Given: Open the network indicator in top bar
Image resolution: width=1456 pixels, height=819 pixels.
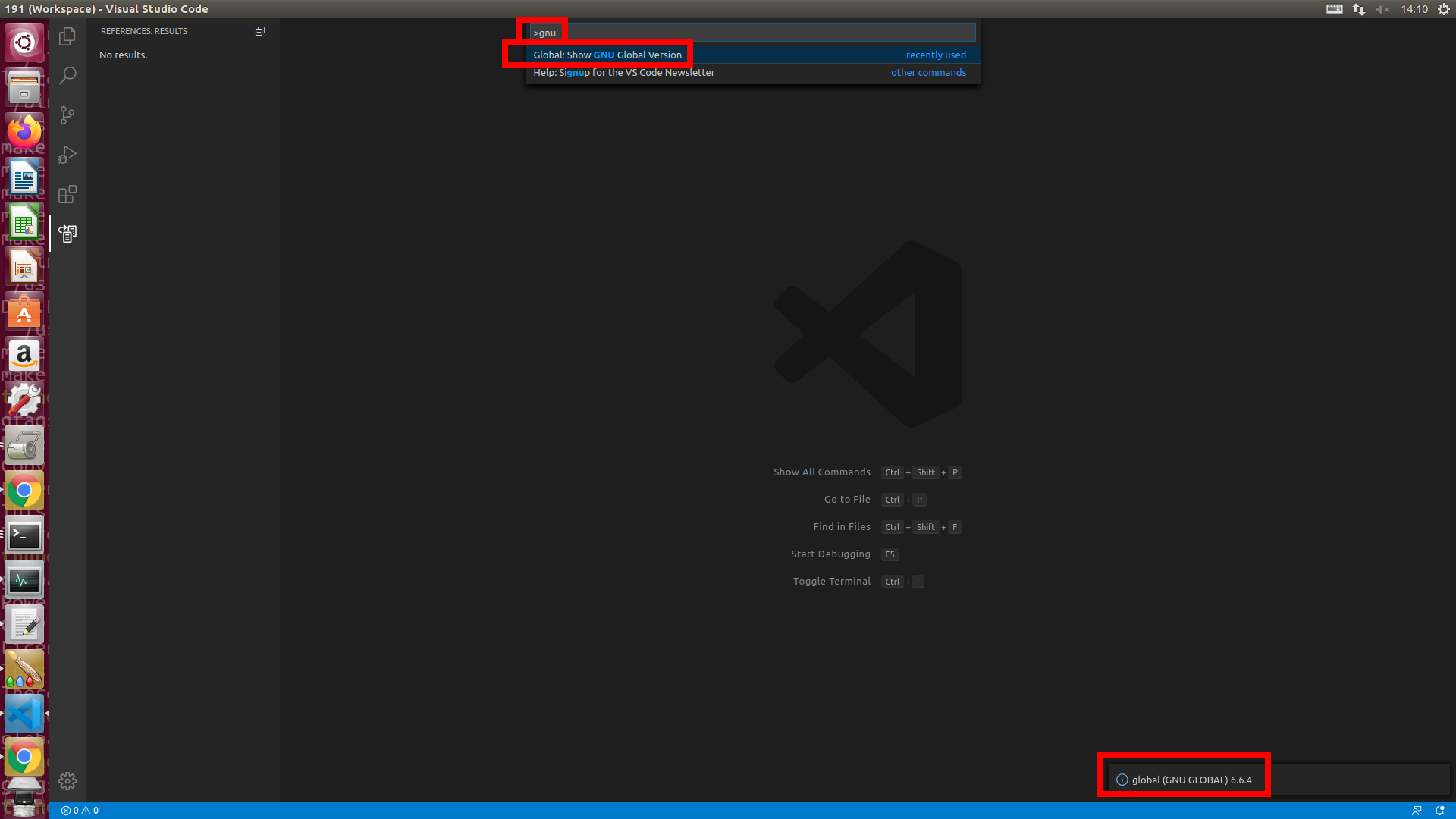Looking at the screenshot, I should tap(1359, 9).
